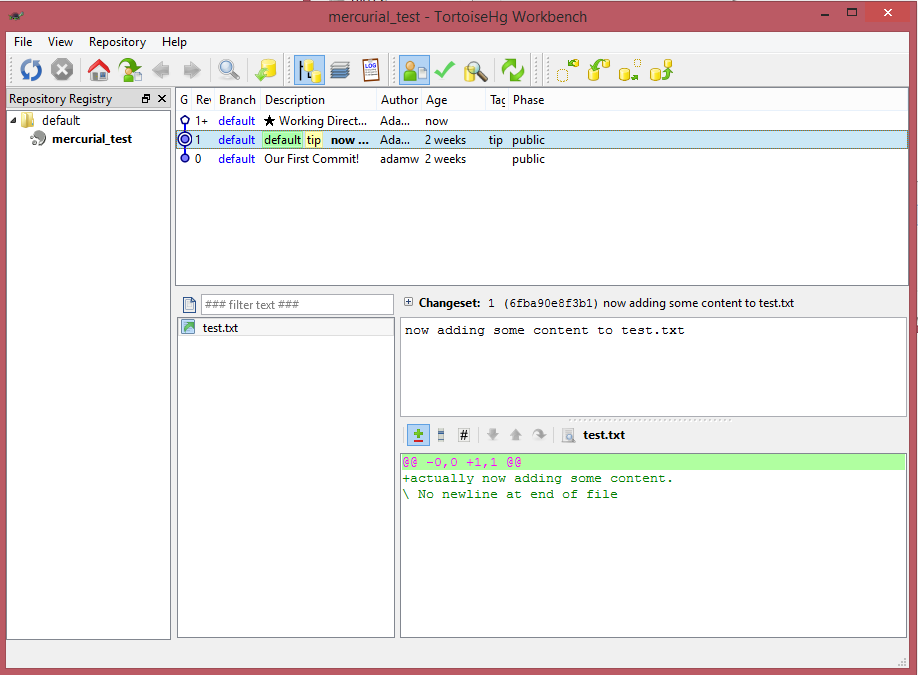
Task: Open the View menu
Action: coord(60,42)
